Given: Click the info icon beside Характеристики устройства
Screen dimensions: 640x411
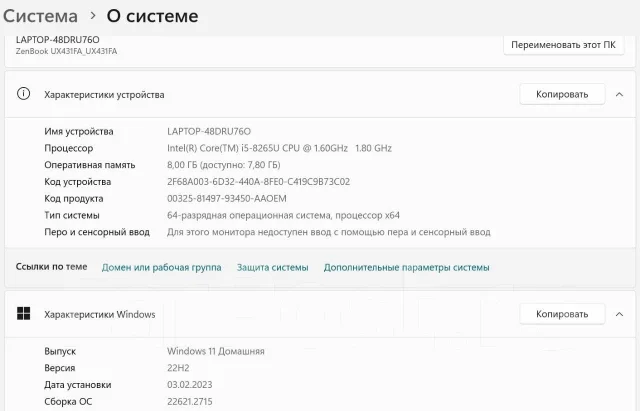Looking at the screenshot, I should (x=23, y=94).
